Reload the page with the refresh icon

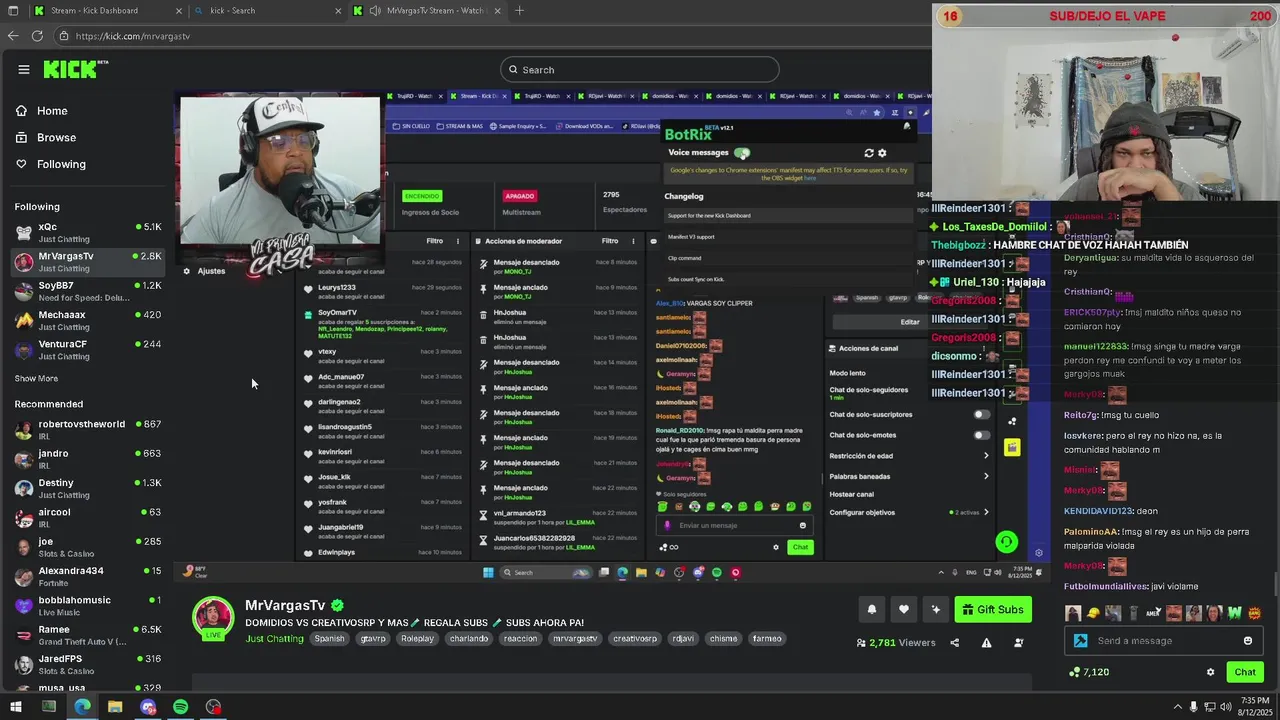(x=37, y=36)
